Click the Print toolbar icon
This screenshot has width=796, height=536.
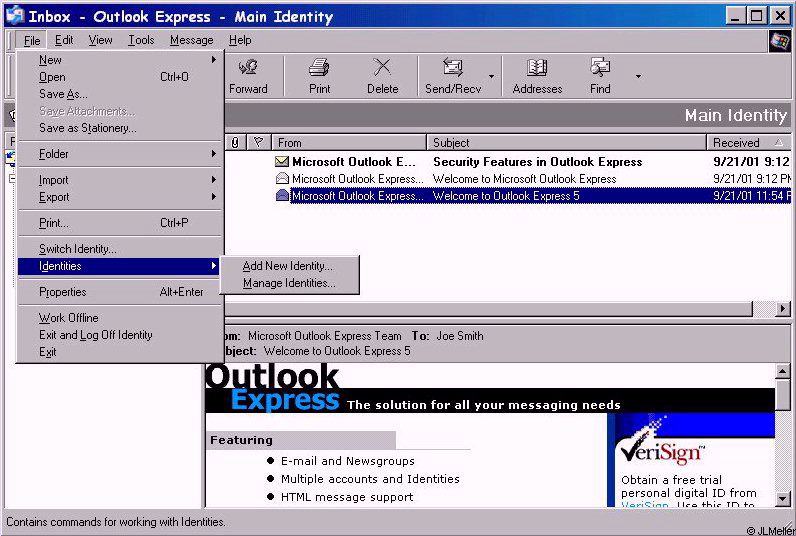[x=319, y=68]
